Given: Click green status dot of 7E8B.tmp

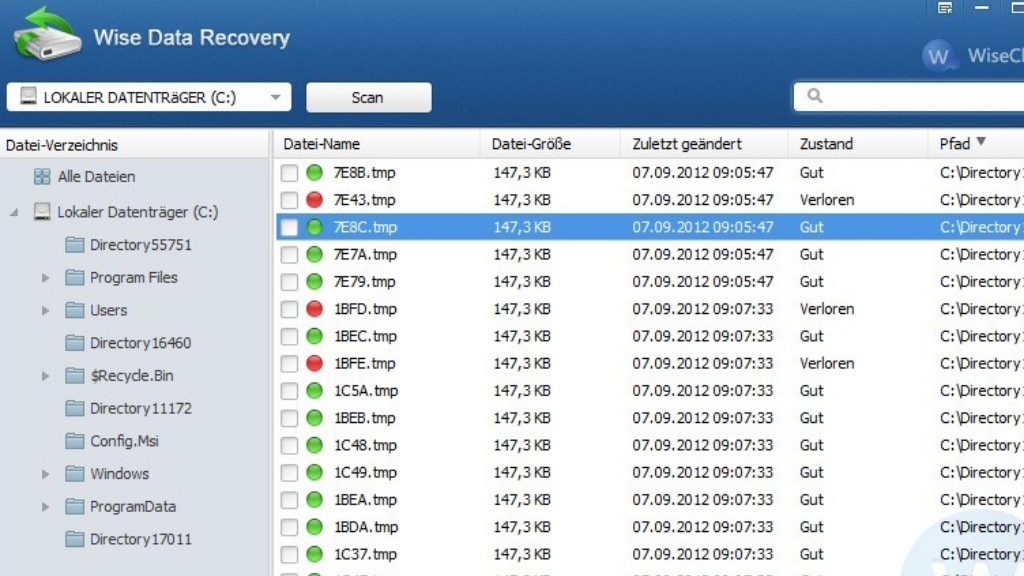Looking at the screenshot, I should pyautogui.click(x=315, y=172).
